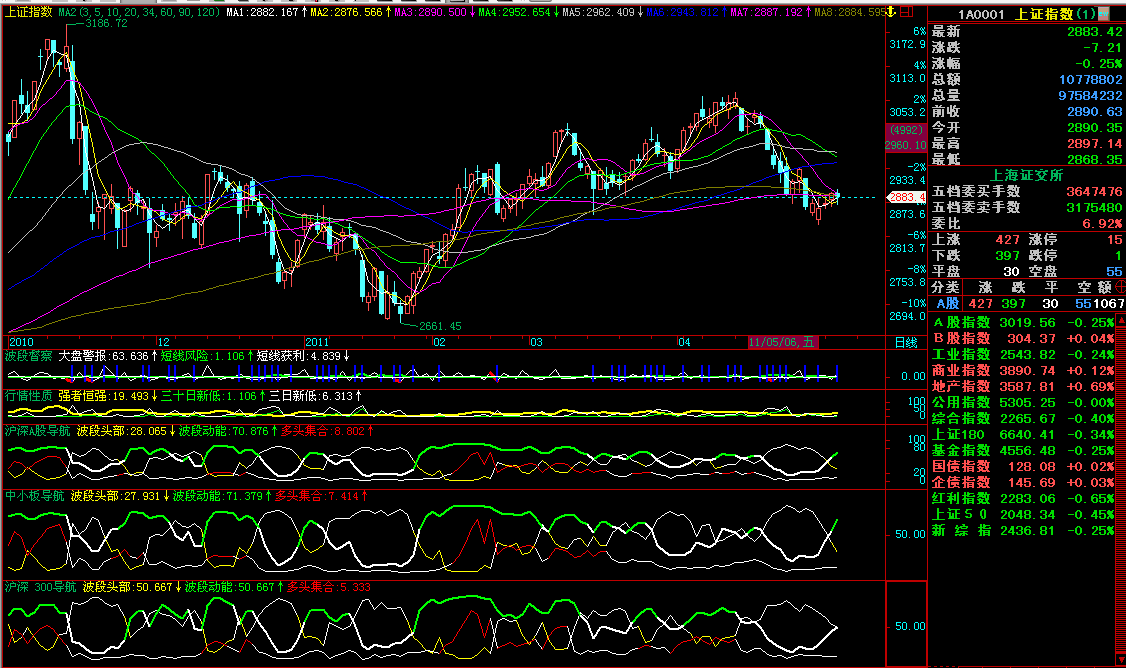The height and width of the screenshot is (668, 1126).
Task: Click the 大盘警报:63.636 readout
Action: click(x=108, y=356)
